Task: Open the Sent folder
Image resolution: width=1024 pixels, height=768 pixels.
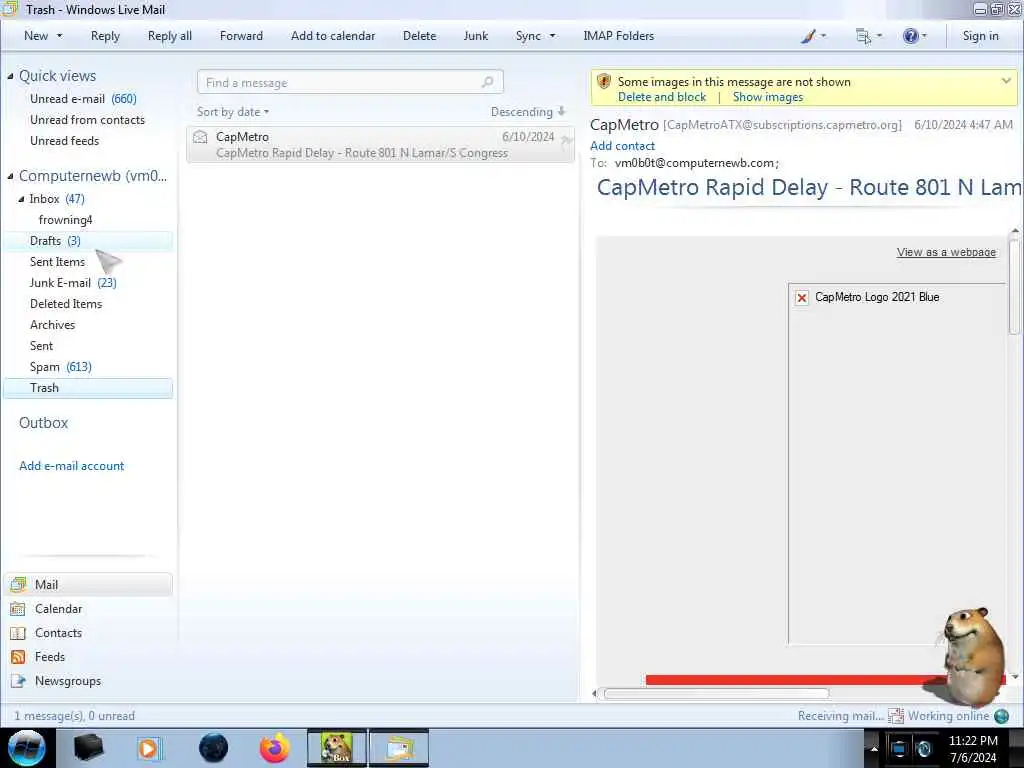Action: (41, 345)
